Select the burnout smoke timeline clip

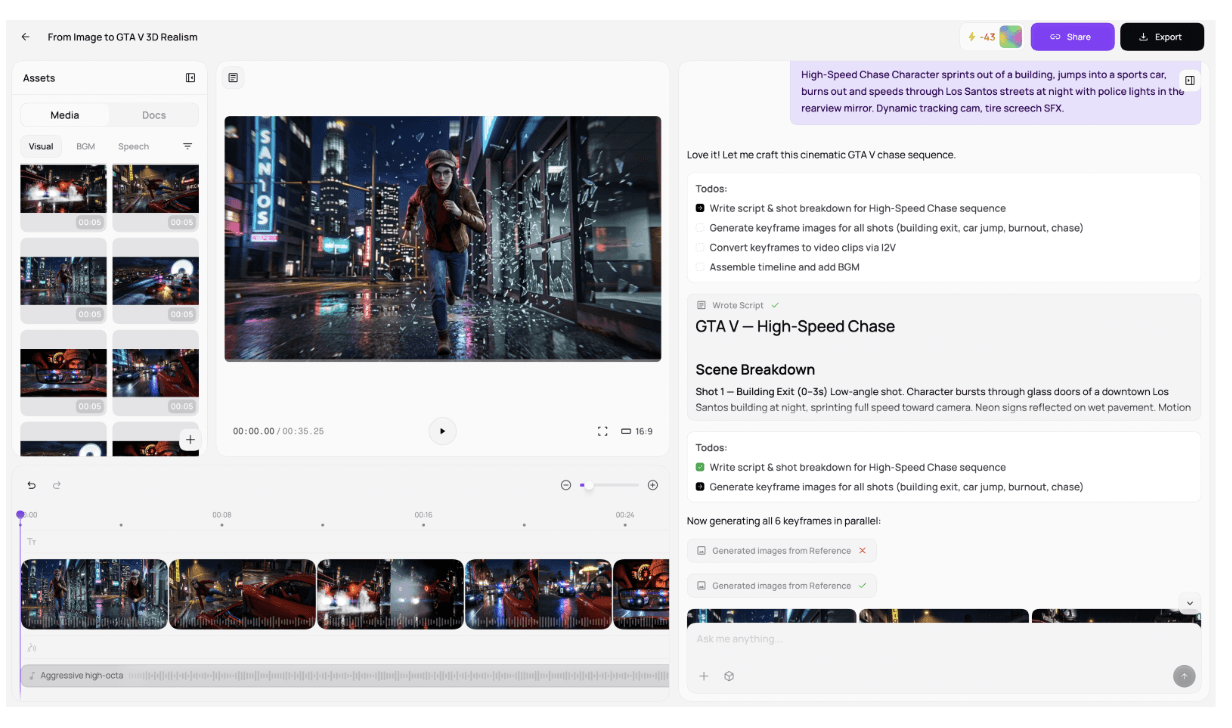(390, 594)
